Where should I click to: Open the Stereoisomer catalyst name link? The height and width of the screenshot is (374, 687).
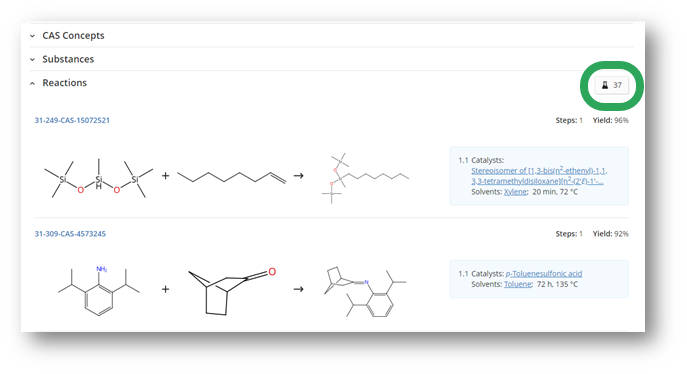(539, 176)
